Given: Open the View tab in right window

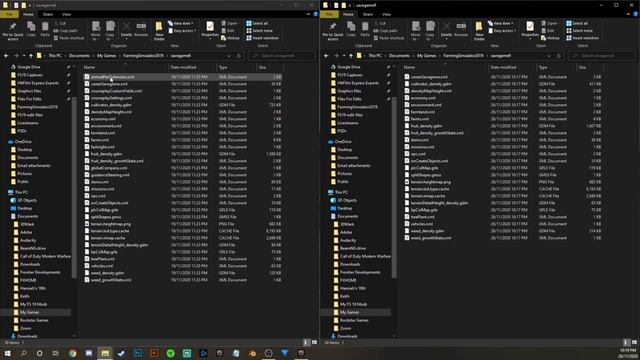Looking at the screenshot, I should coord(387,14).
